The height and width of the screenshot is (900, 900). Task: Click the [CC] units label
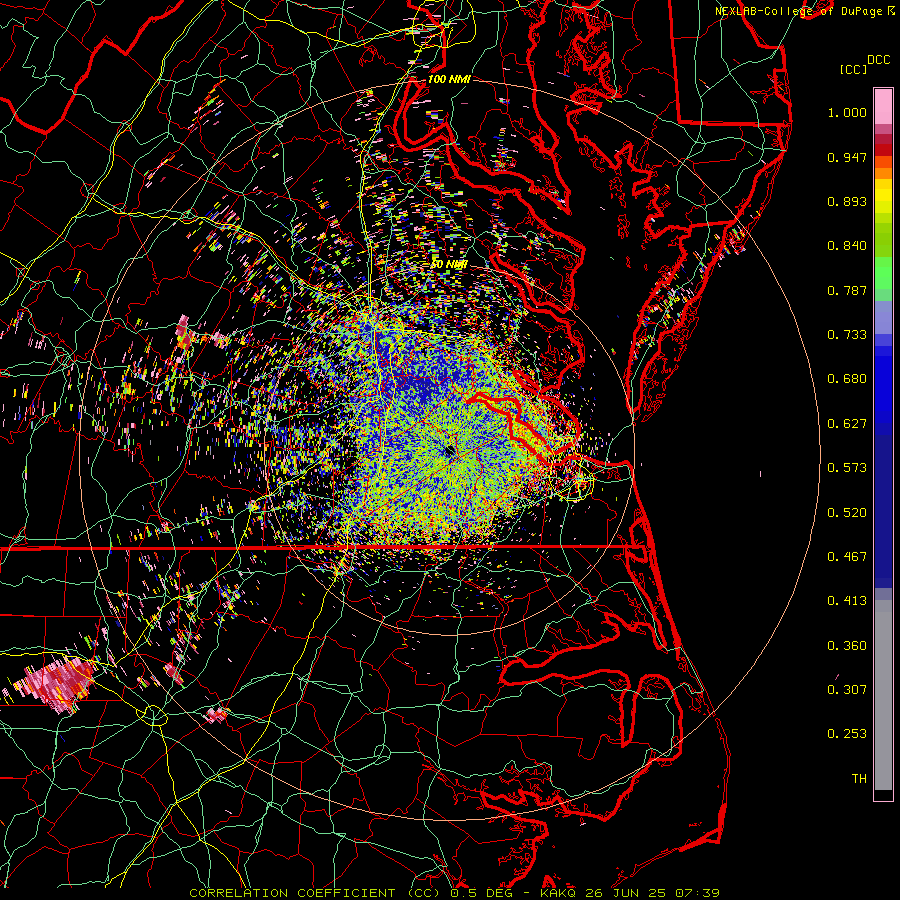(853, 69)
